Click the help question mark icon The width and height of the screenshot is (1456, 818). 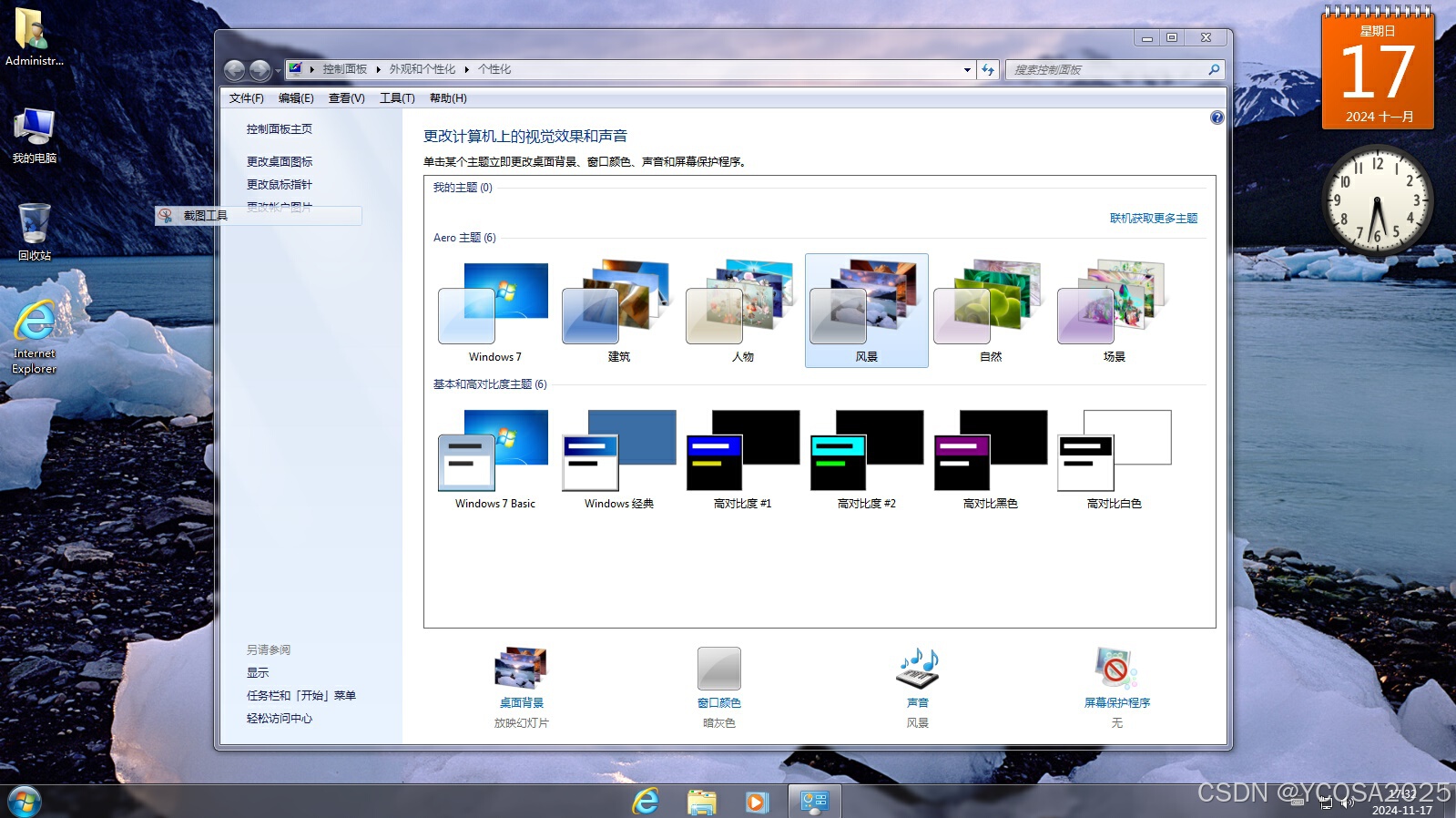coord(1217,118)
